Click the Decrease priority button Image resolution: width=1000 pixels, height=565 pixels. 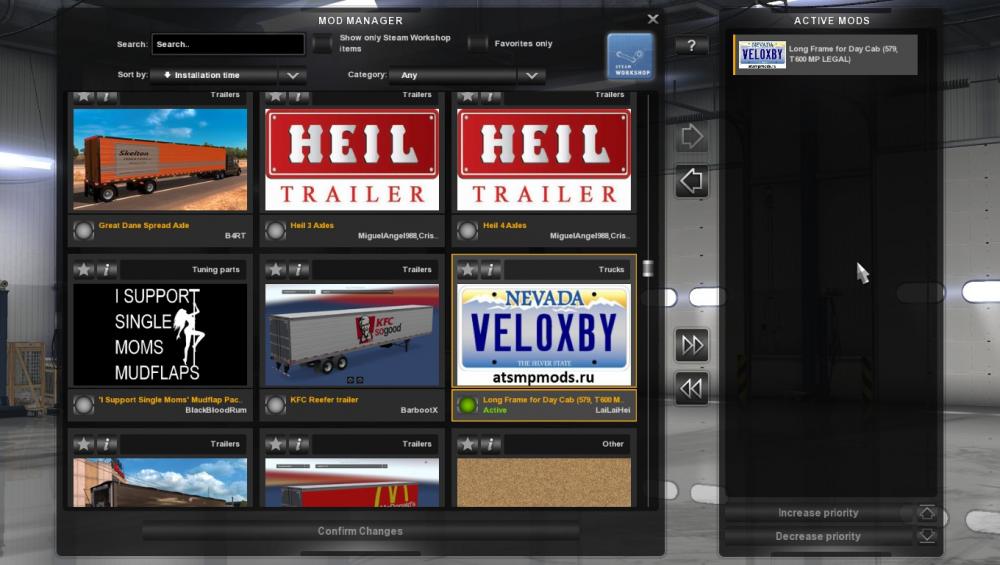coord(818,537)
